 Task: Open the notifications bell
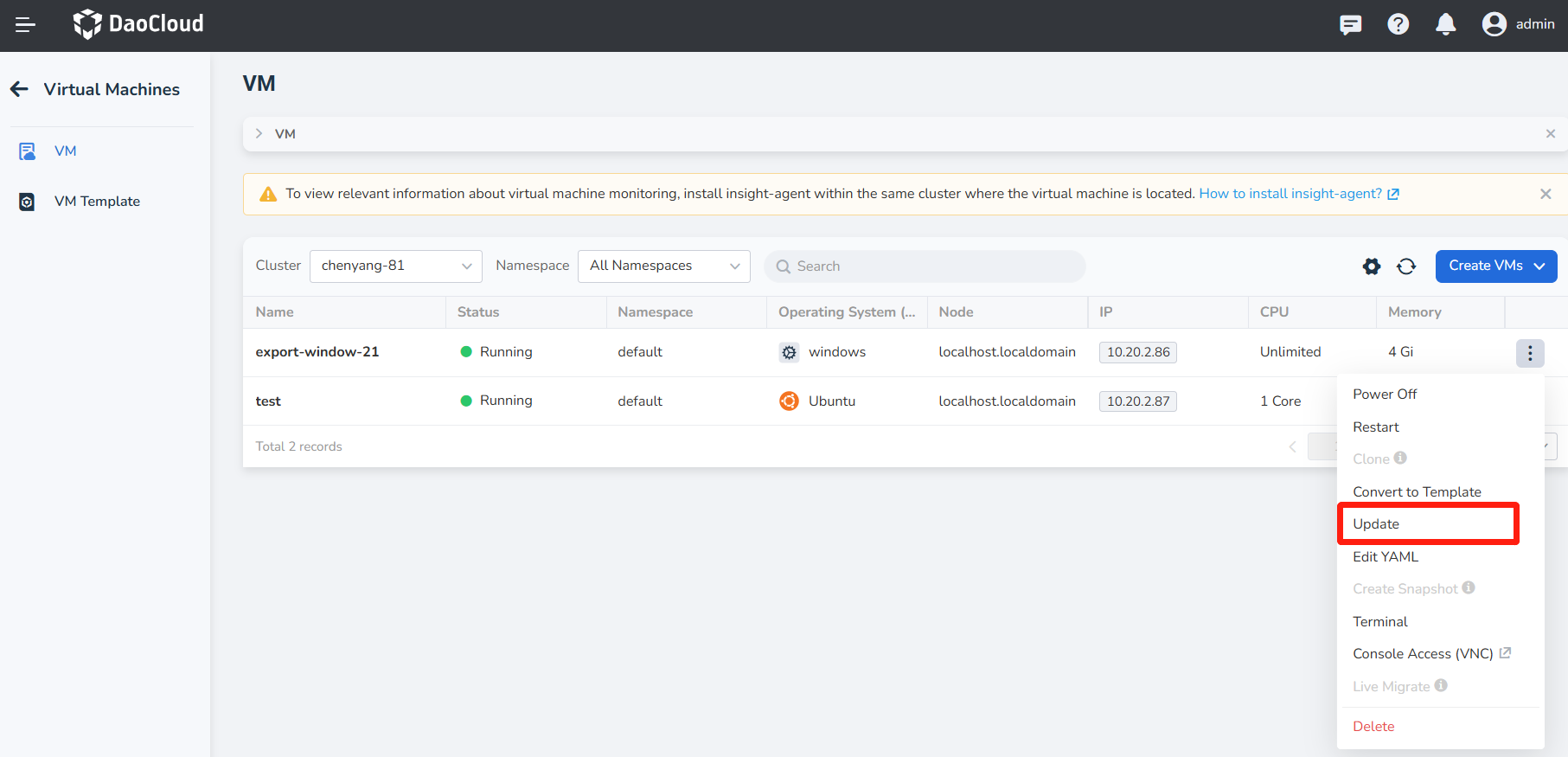[x=1445, y=24]
